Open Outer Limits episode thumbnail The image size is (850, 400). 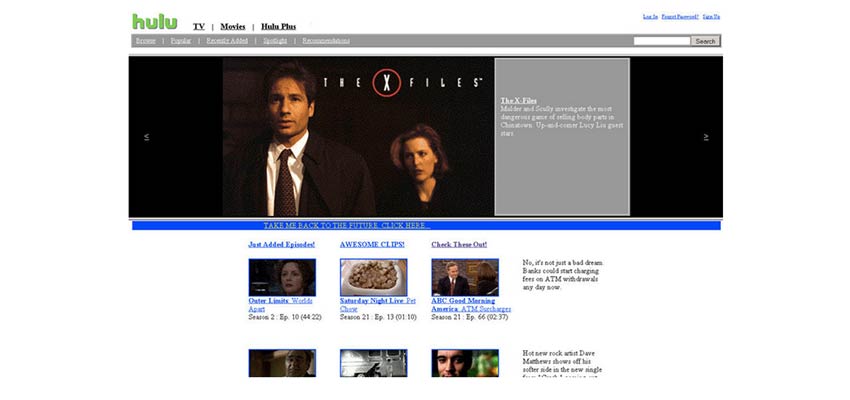[x=282, y=277]
